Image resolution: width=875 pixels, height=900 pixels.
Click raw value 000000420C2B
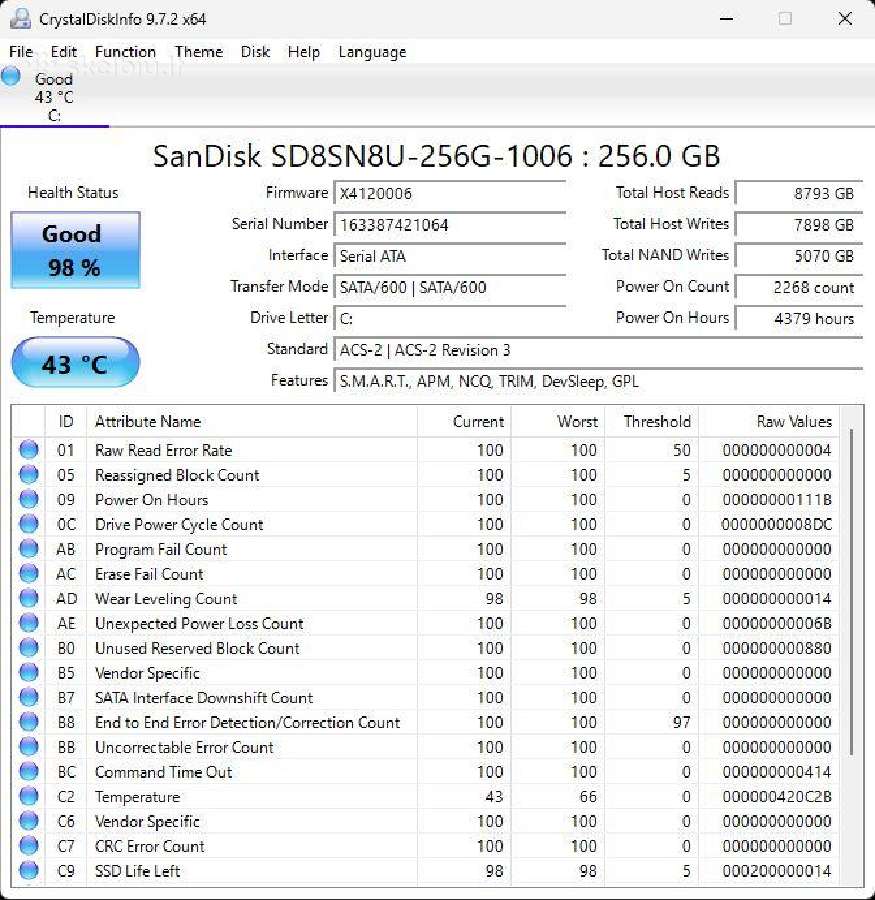click(777, 796)
